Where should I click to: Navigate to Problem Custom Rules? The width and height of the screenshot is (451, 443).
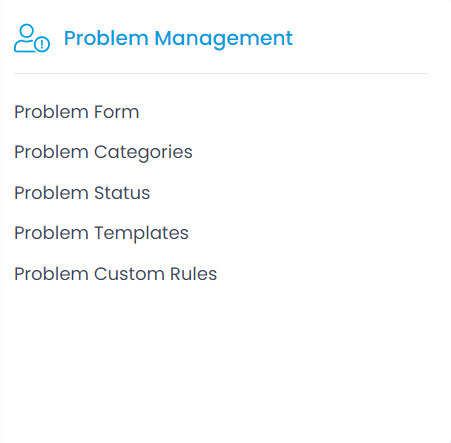tap(116, 274)
